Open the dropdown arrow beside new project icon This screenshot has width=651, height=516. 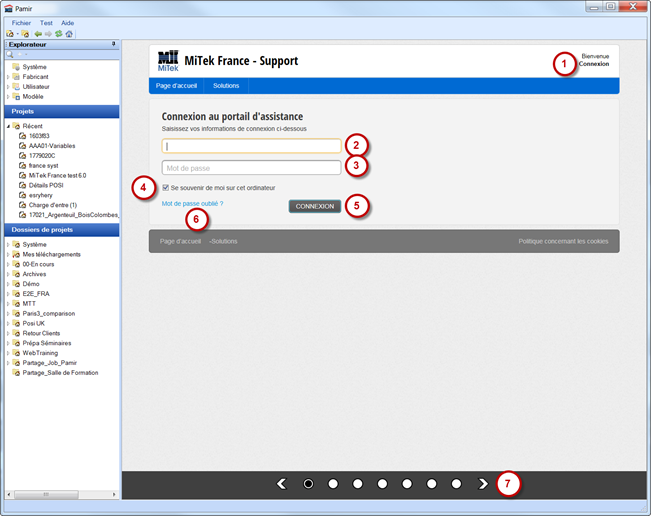[x=17, y=34]
